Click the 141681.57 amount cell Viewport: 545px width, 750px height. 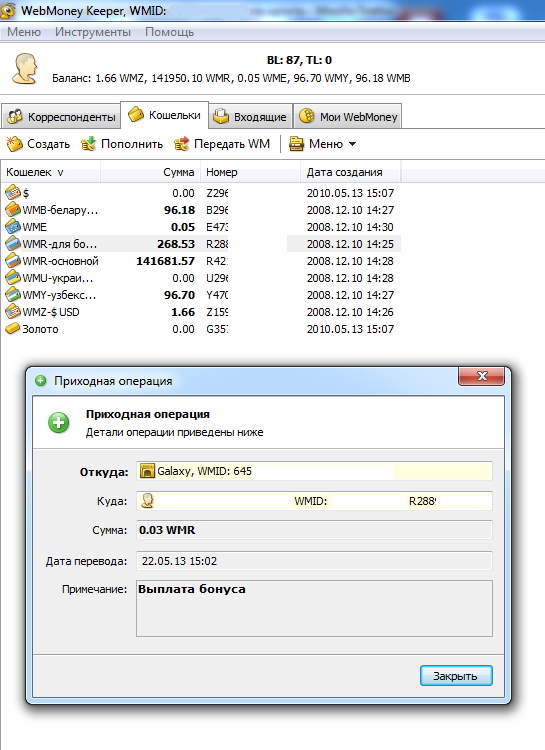(x=166, y=261)
